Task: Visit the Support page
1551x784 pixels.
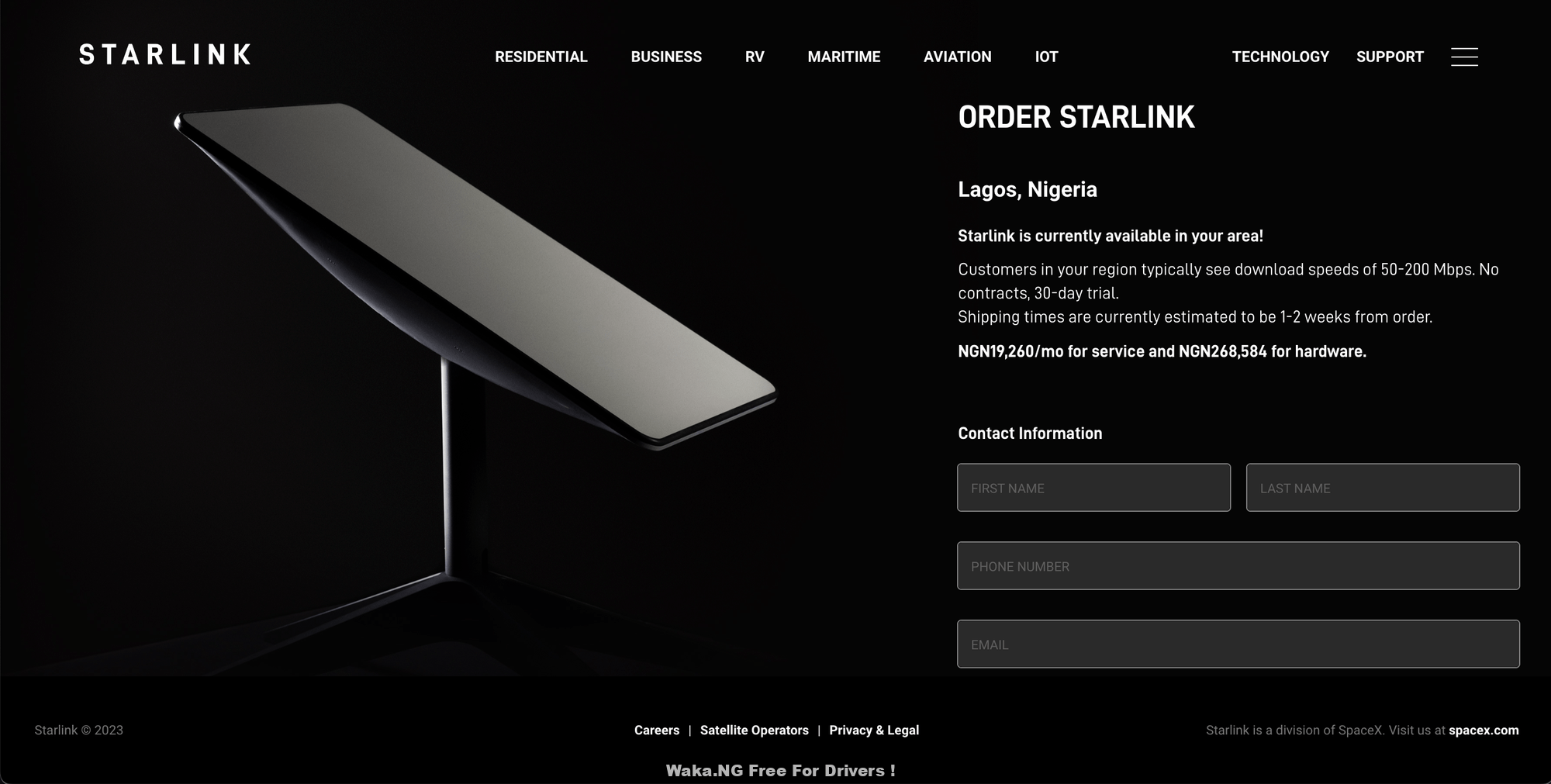Action: pyautogui.click(x=1390, y=57)
